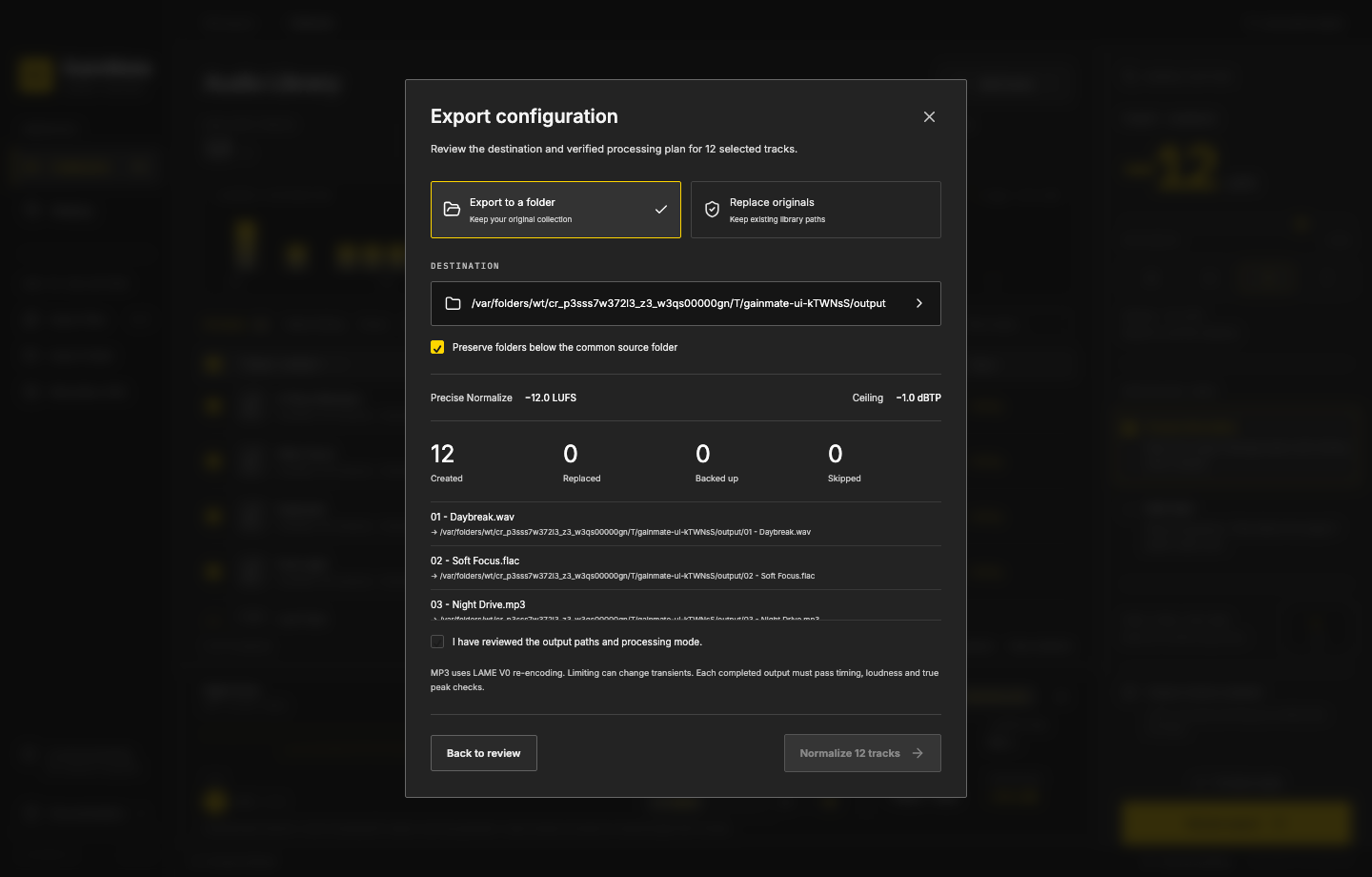Click the arrow icon on Normalize button

[918, 753]
